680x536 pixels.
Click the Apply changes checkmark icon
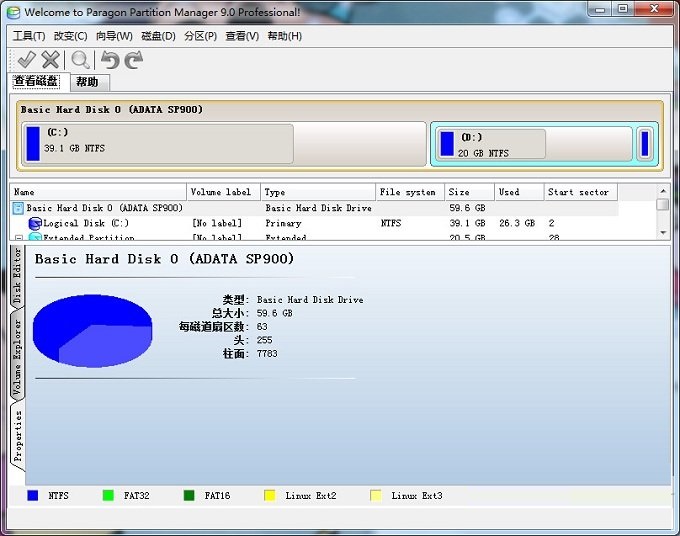27,60
